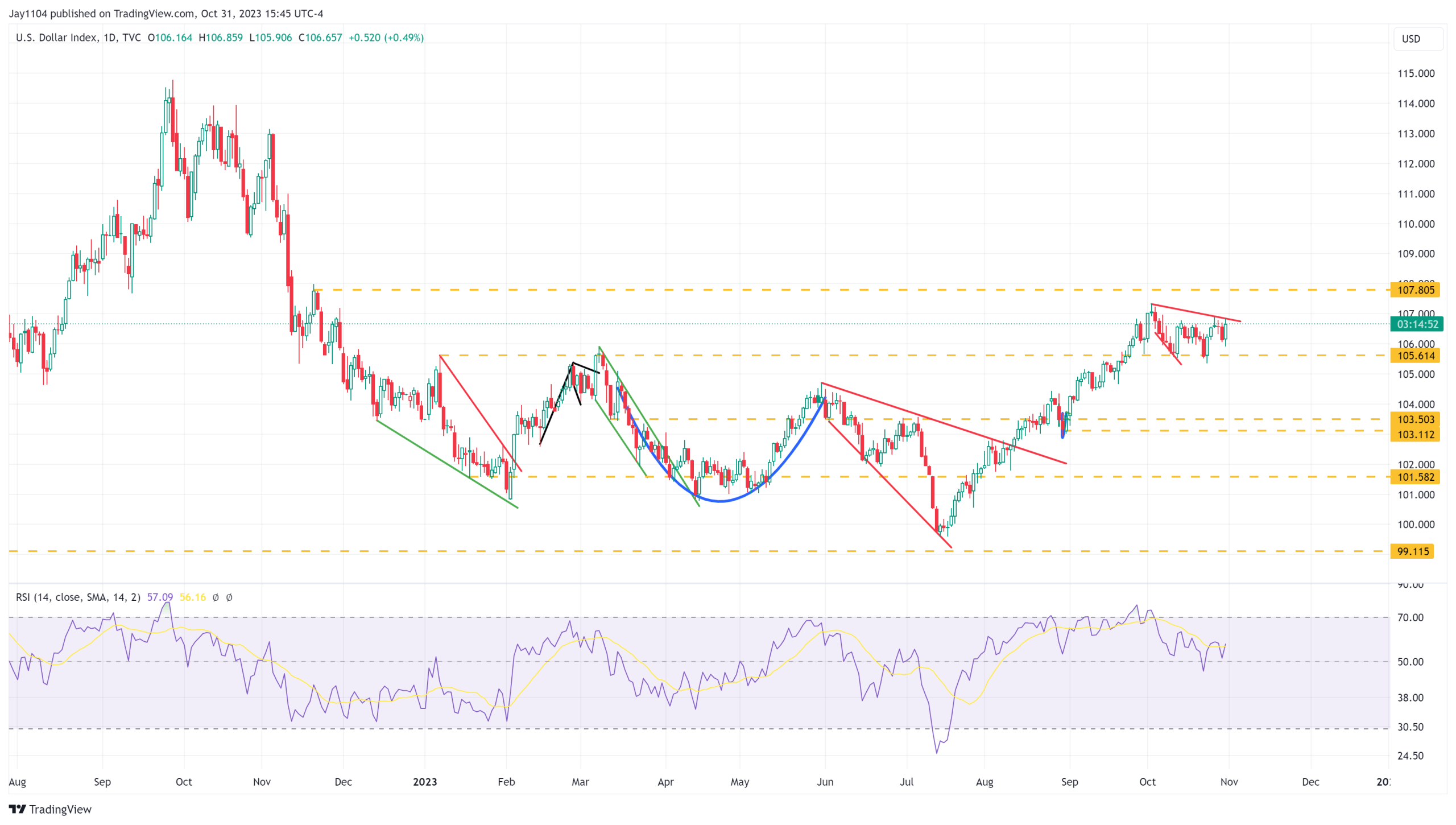Click the blue rounded-bottom curve drawing
1456x825 pixels.
point(721,501)
